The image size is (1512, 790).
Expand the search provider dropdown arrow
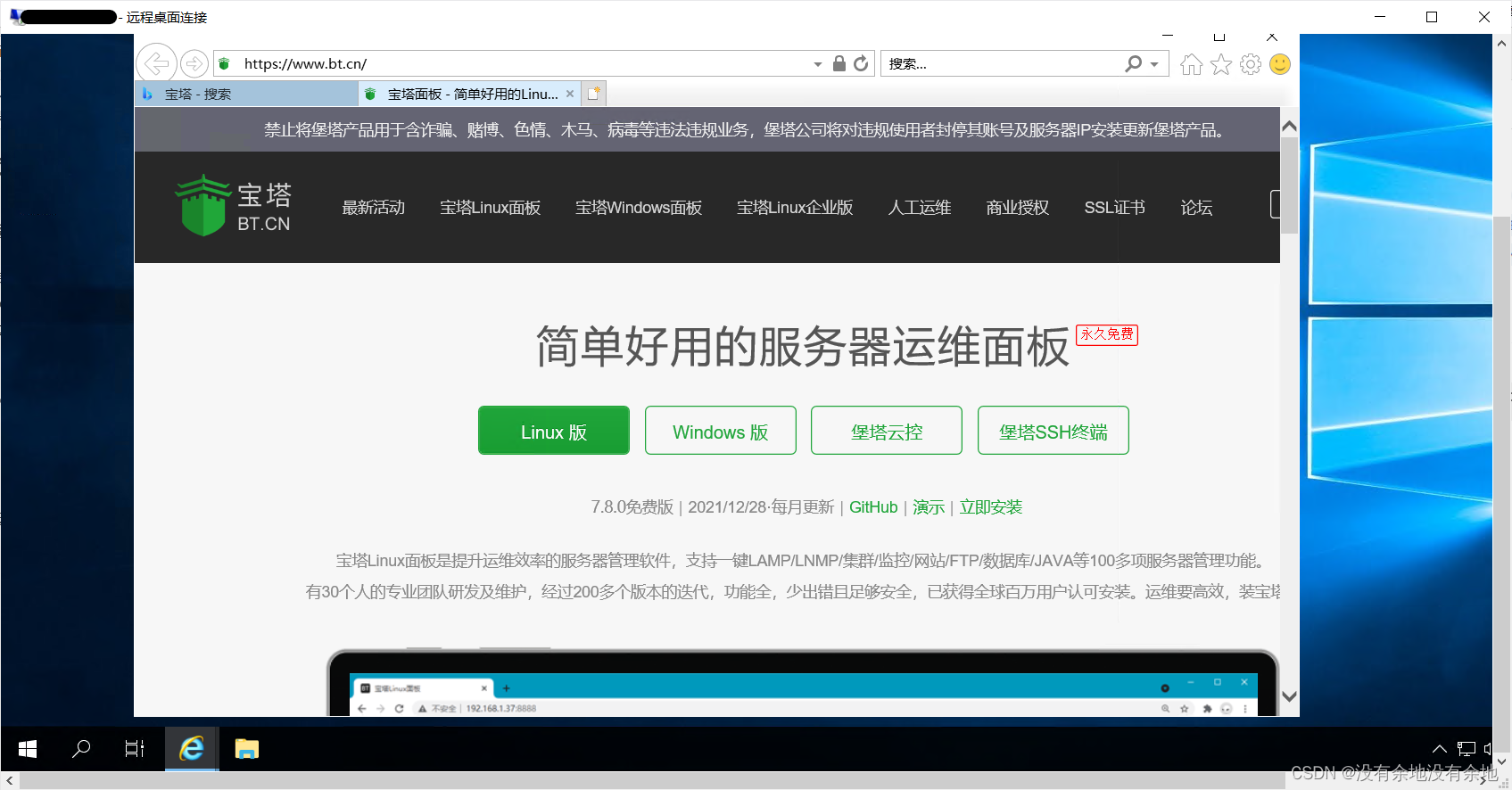pyautogui.click(x=1154, y=64)
